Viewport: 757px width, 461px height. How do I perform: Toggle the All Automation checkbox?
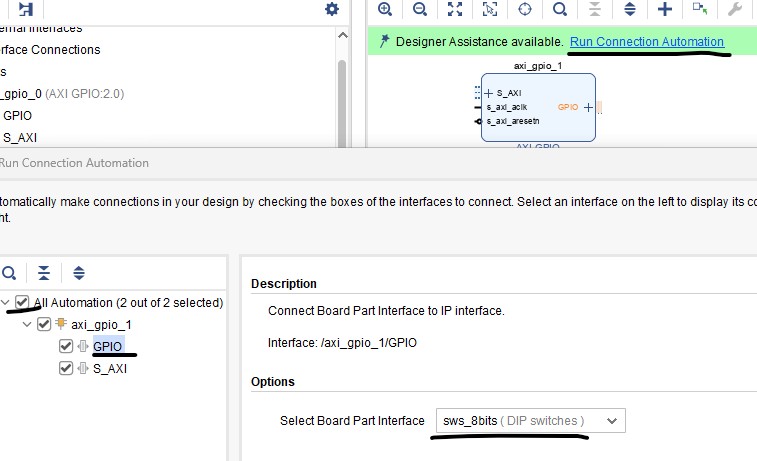22,302
